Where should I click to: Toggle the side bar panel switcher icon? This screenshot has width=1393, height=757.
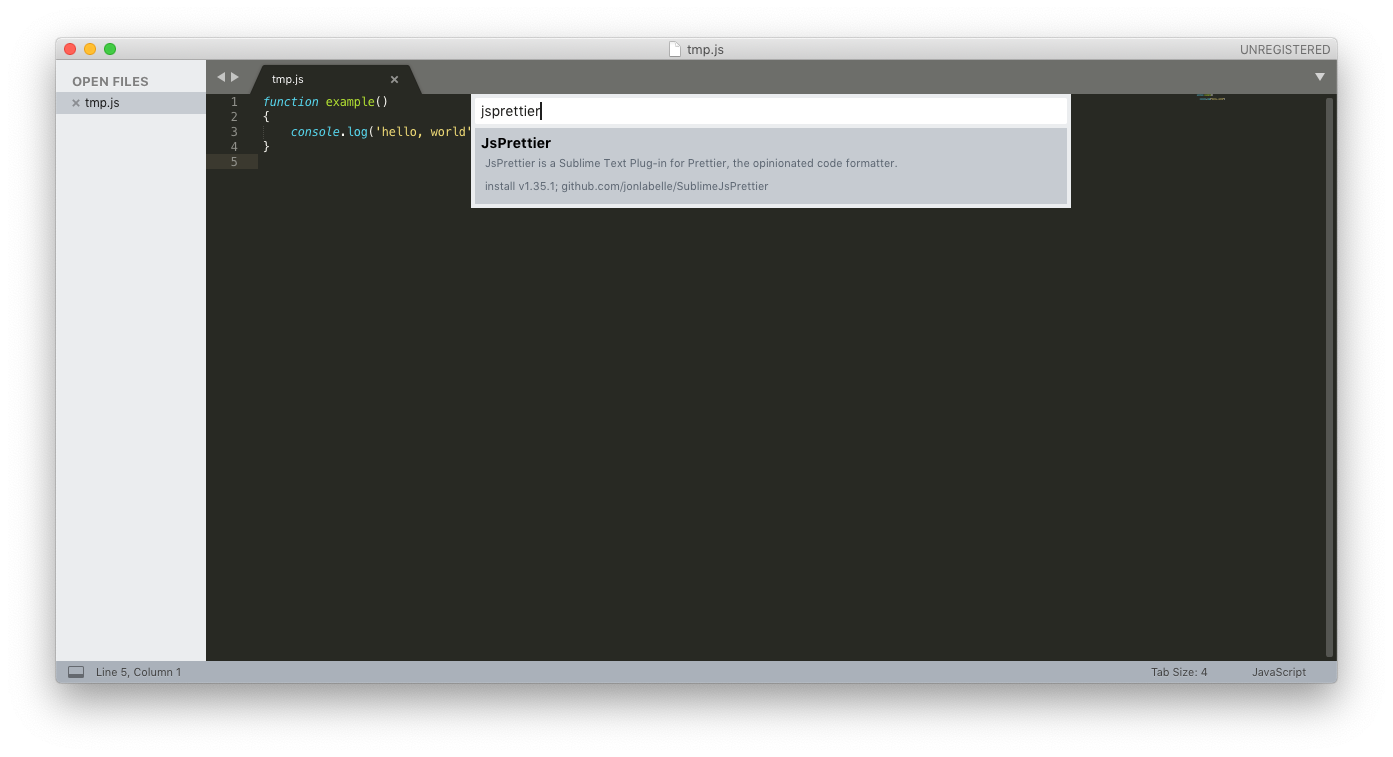[76, 672]
